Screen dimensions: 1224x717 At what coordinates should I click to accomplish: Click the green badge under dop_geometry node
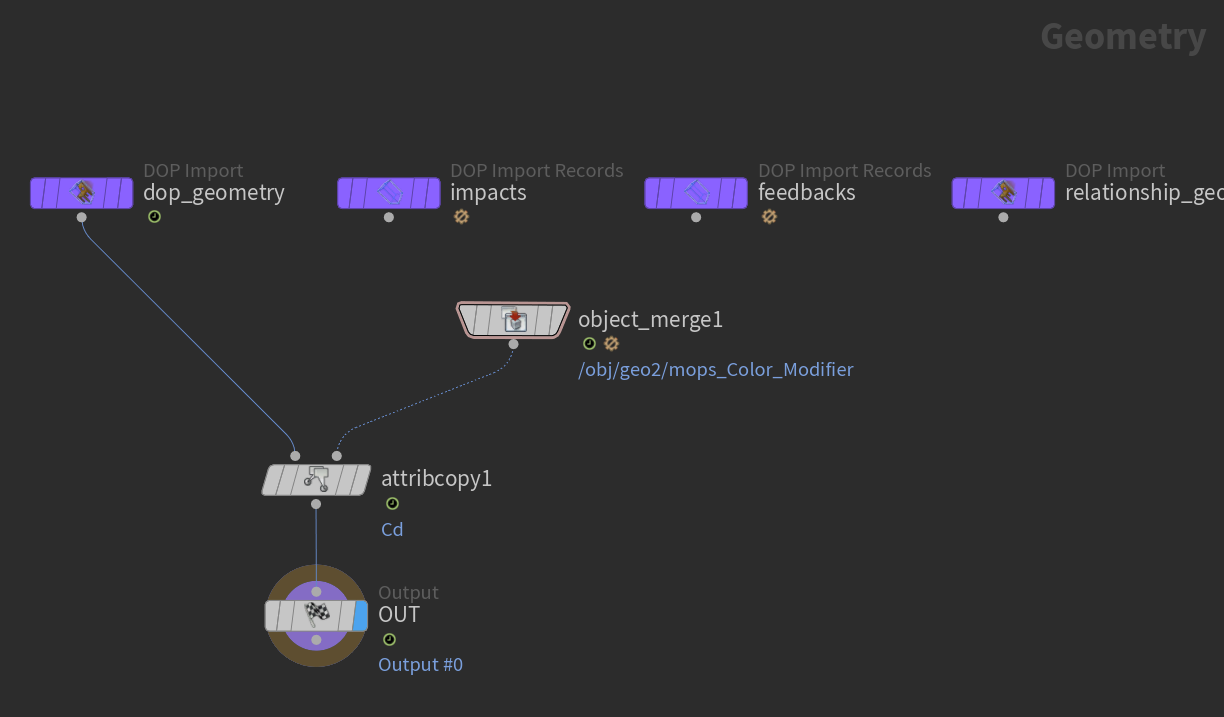[154, 216]
